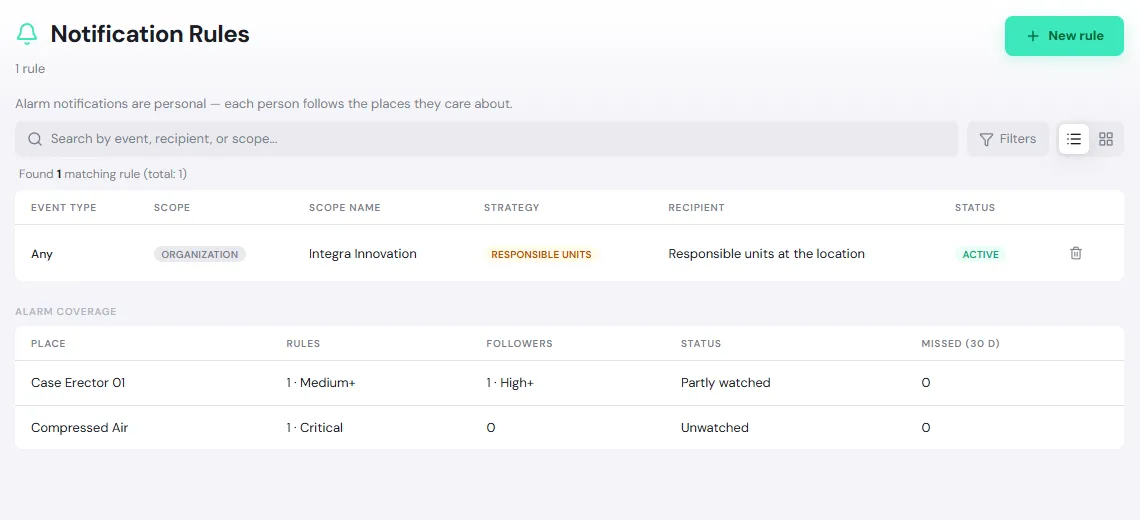Focus the rule search field

486,139
